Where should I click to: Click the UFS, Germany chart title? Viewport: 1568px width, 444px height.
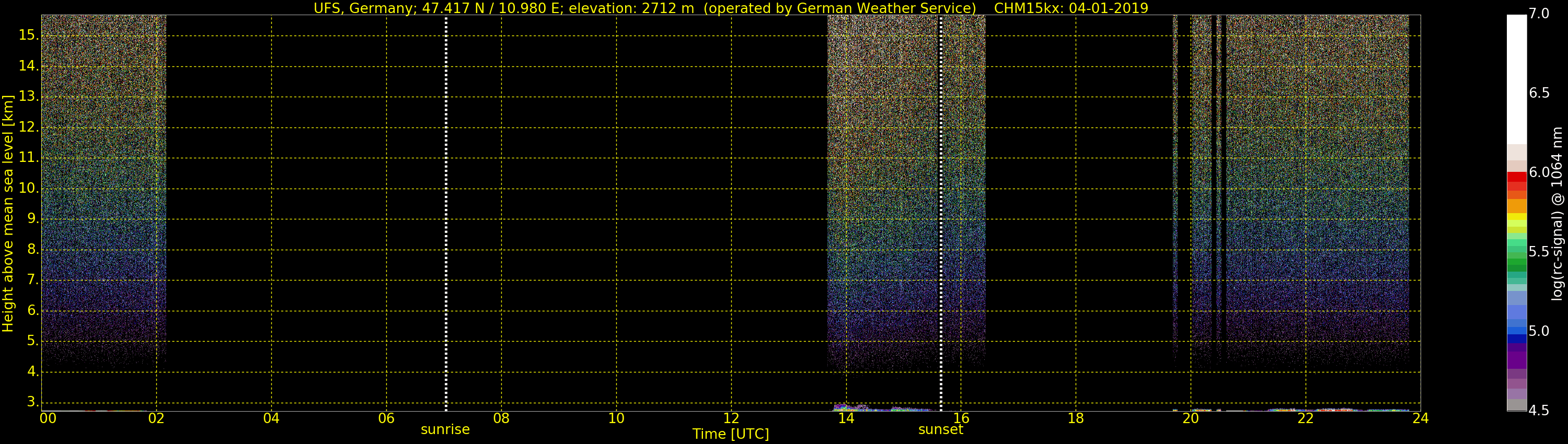(x=731, y=8)
